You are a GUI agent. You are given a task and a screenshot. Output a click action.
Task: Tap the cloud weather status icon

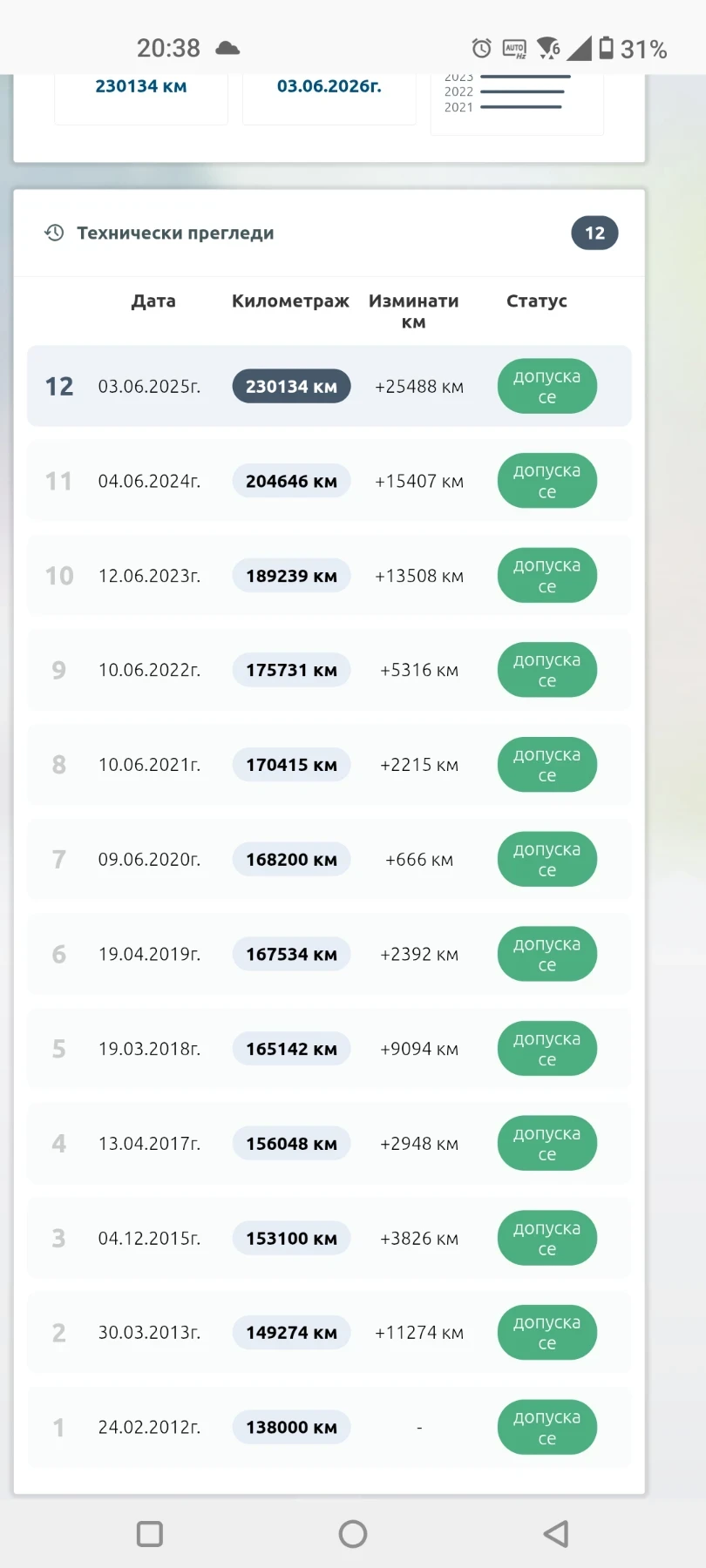point(227,48)
